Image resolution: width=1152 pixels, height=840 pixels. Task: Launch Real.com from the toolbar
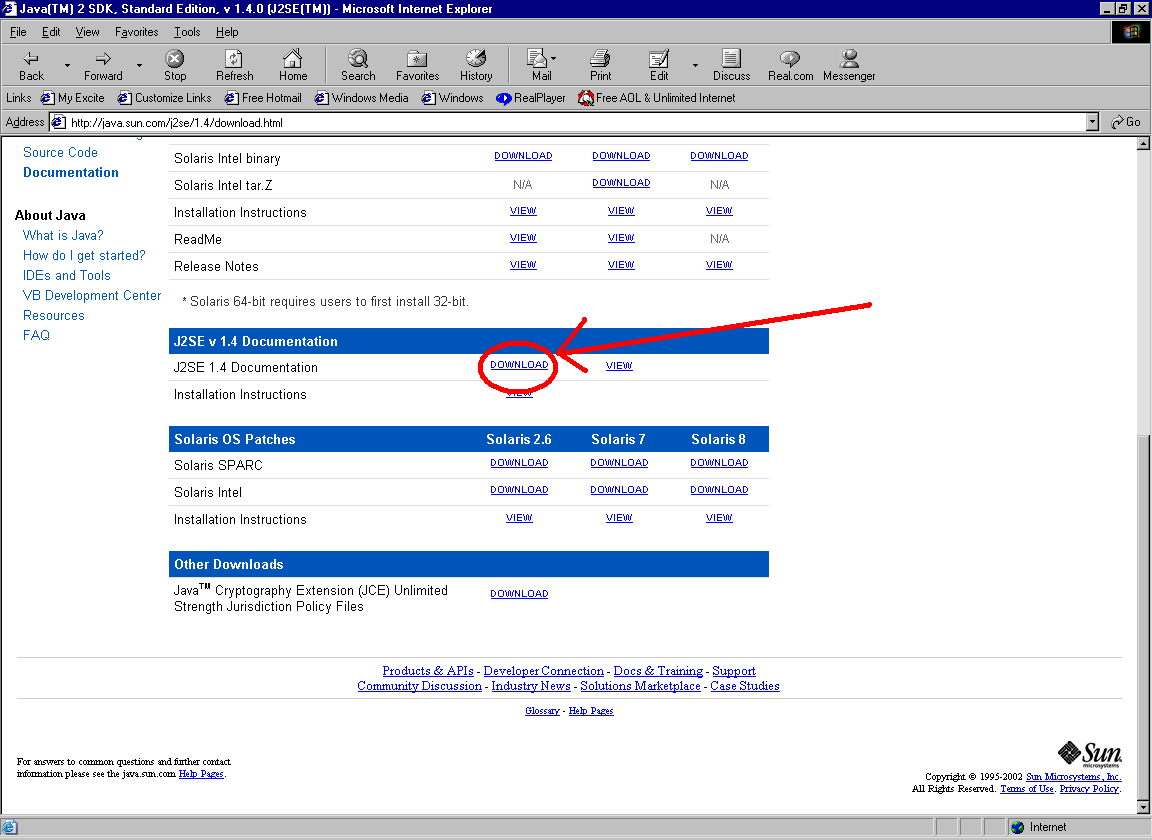click(791, 65)
